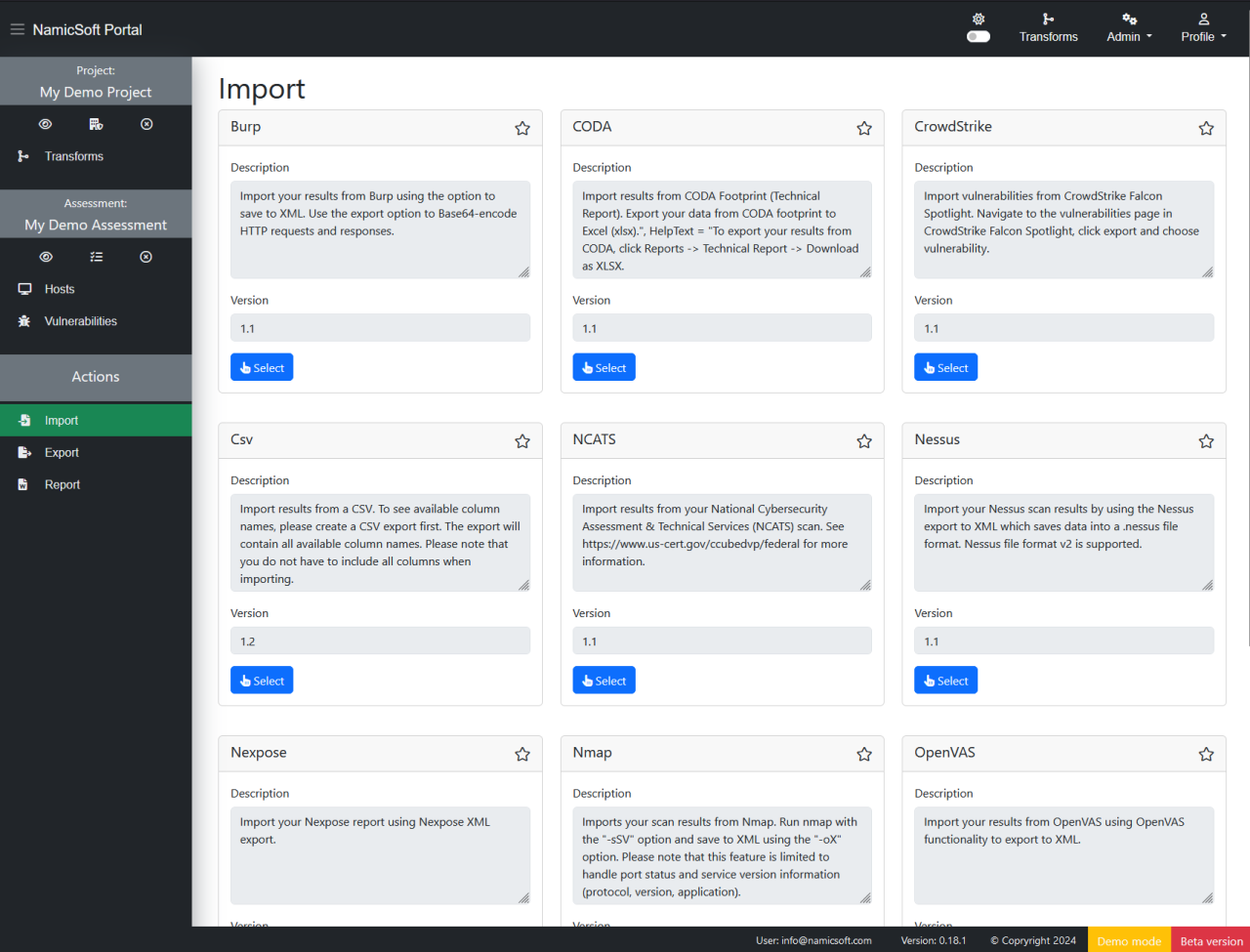Open Report from the Actions sidebar icon
This screenshot has width=1250, height=952.
[21, 484]
